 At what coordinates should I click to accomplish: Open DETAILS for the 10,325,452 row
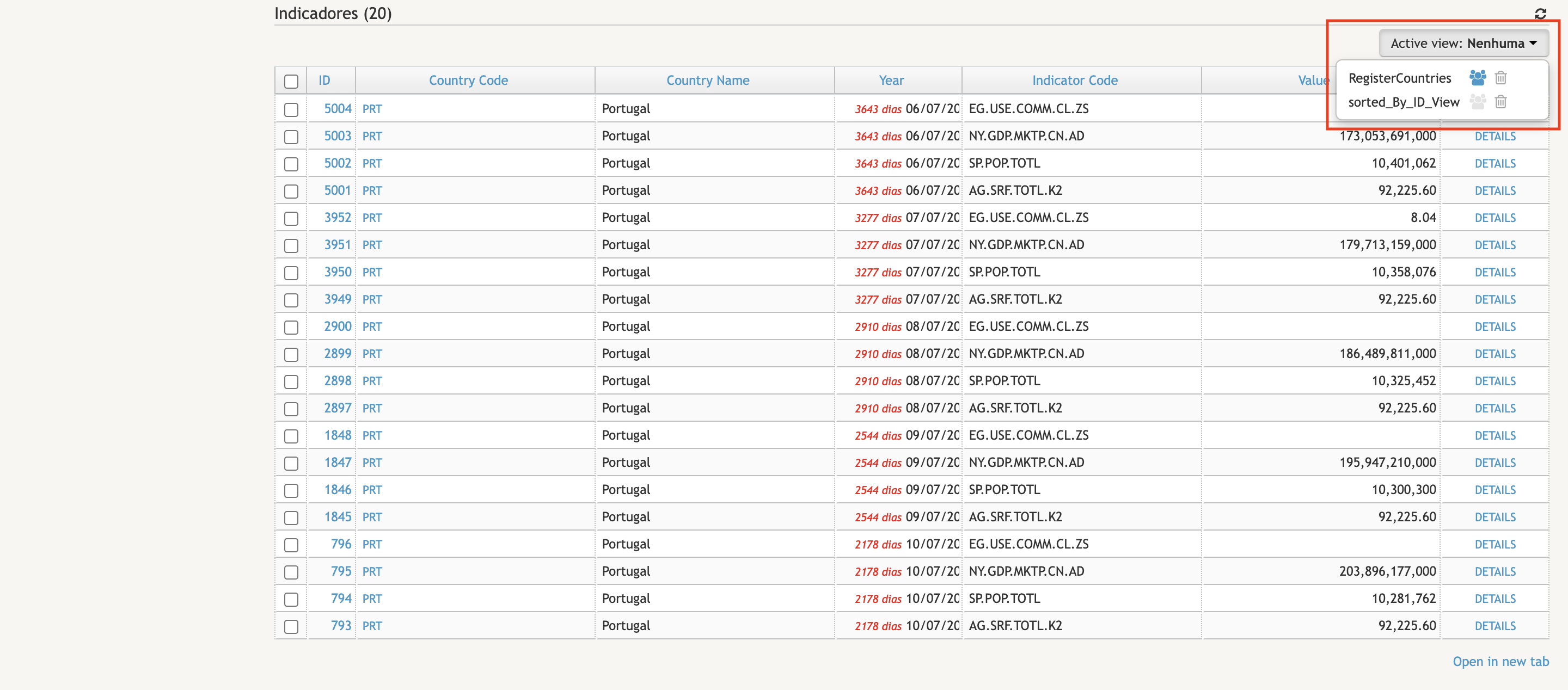1495,381
